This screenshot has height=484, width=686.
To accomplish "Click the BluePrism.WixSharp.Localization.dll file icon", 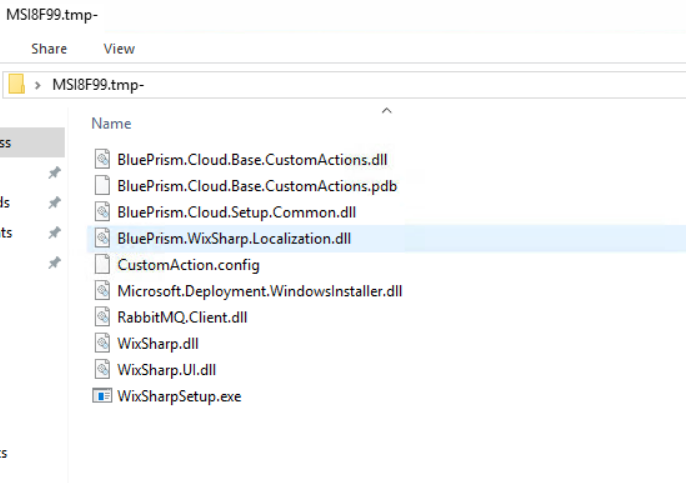I will pos(102,238).
